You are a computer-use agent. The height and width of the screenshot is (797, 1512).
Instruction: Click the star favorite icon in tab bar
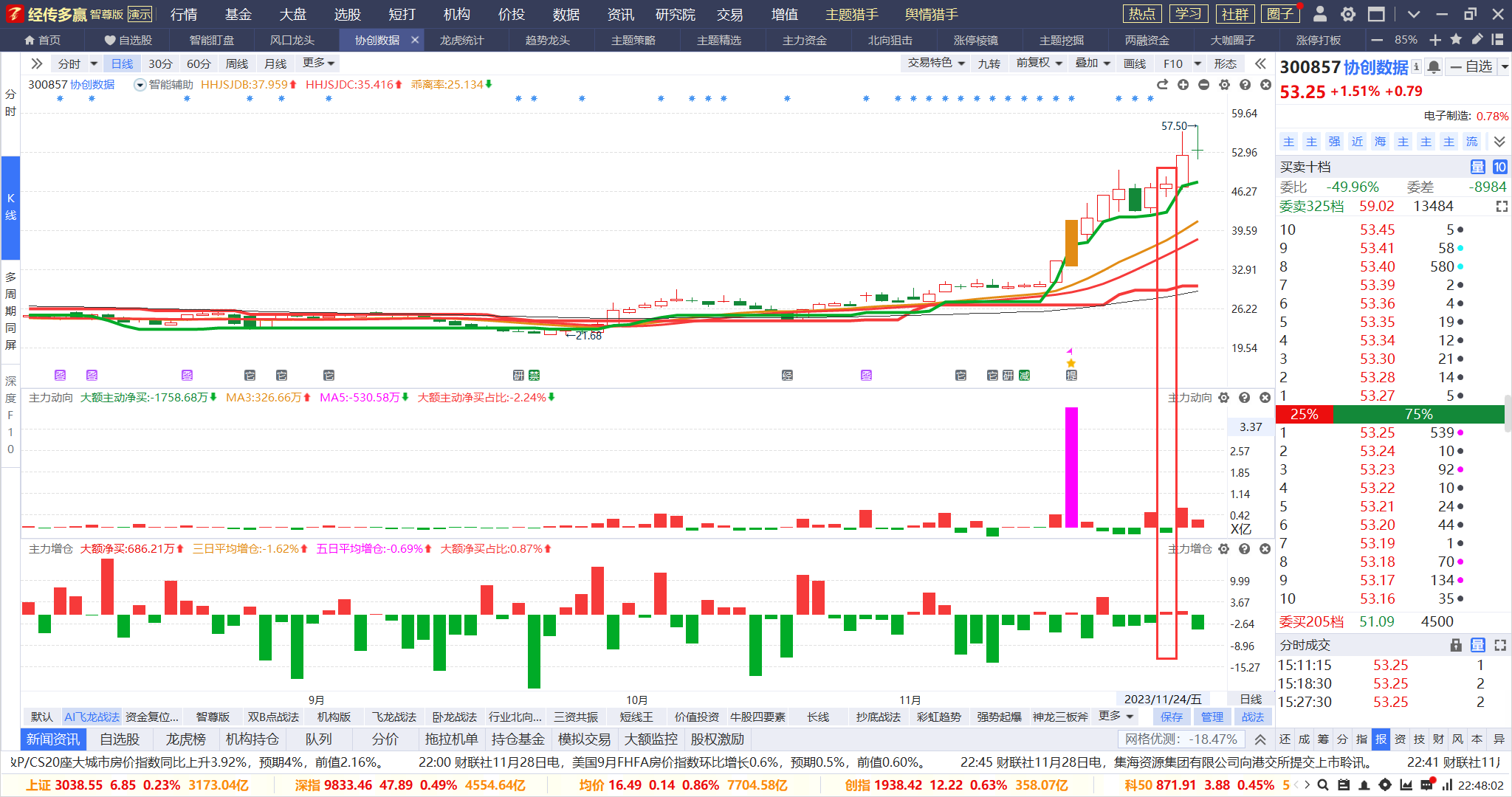[x=1456, y=40]
